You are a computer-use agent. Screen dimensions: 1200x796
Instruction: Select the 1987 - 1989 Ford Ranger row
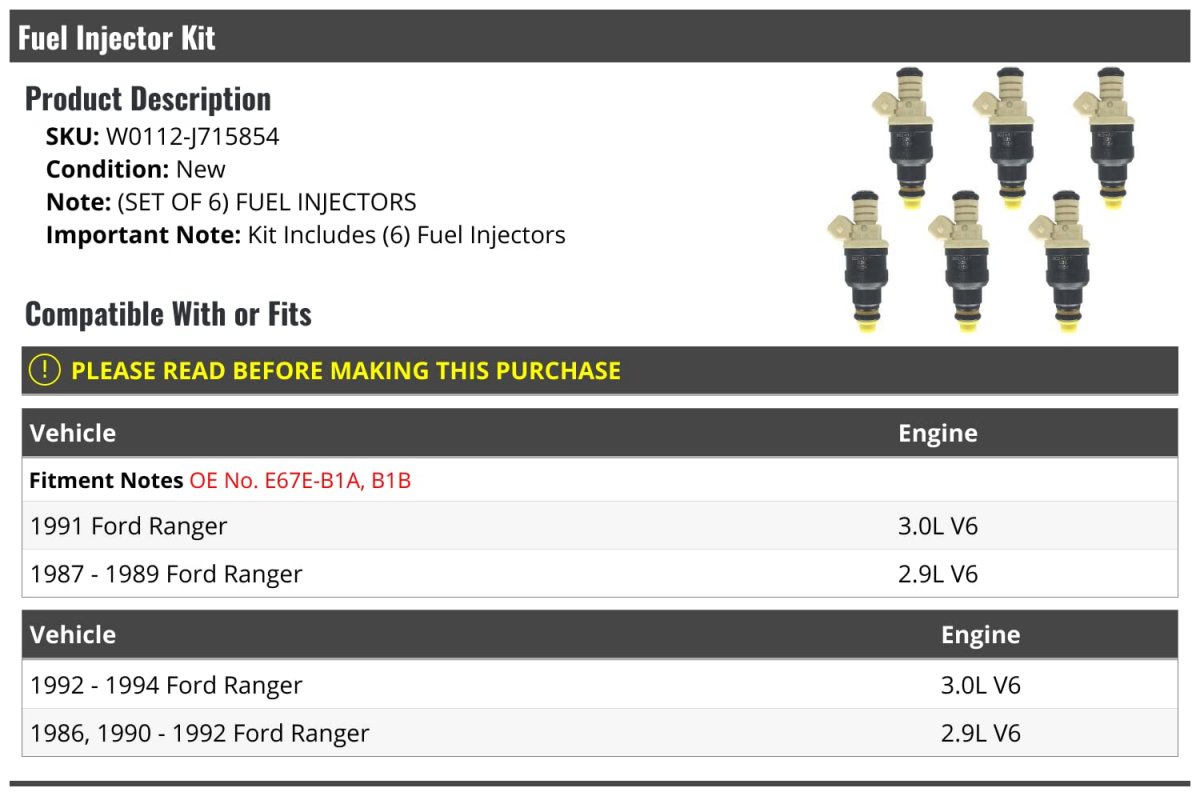coord(600,574)
